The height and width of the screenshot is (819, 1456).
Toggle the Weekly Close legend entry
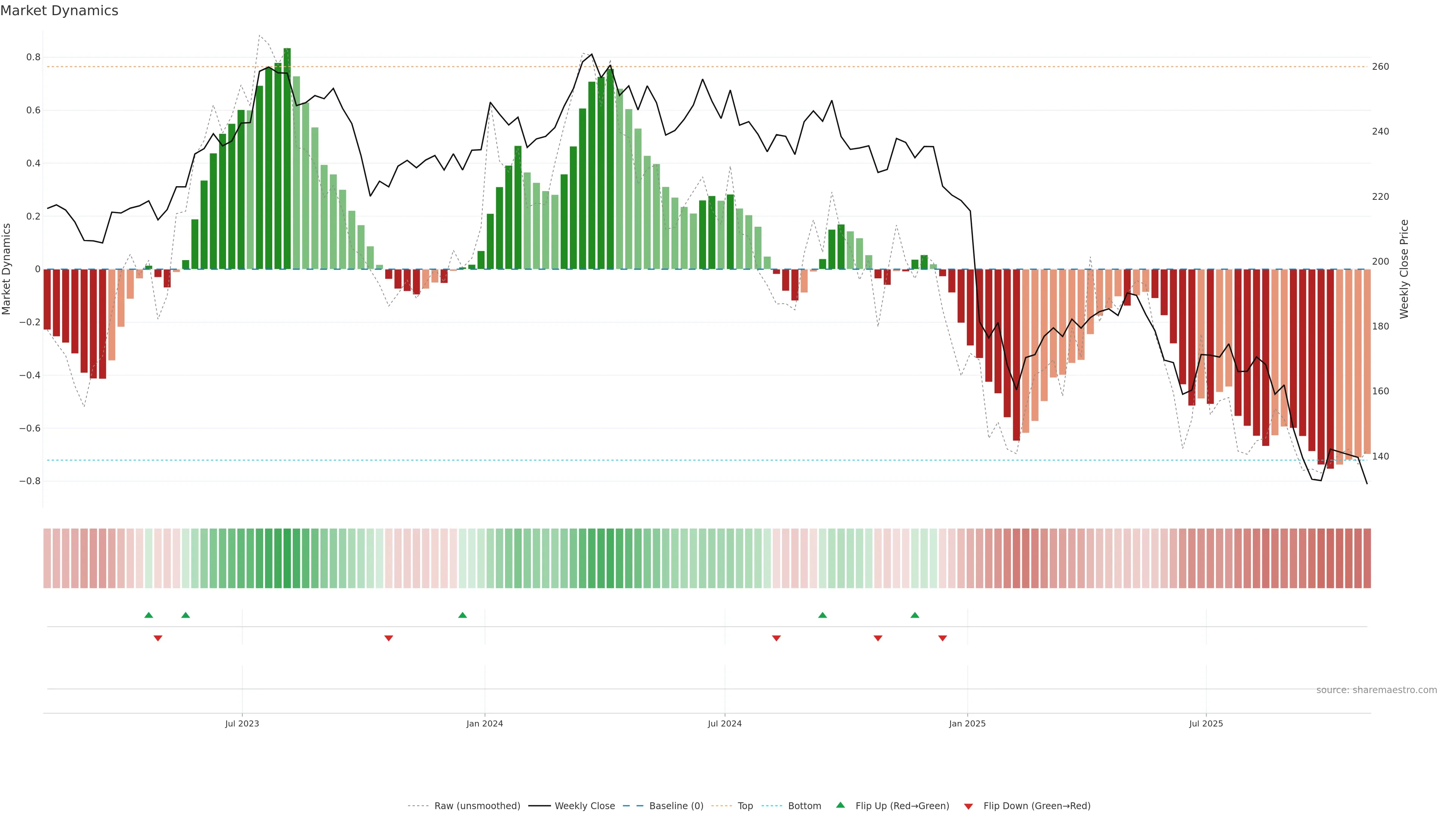(x=584, y=806)
